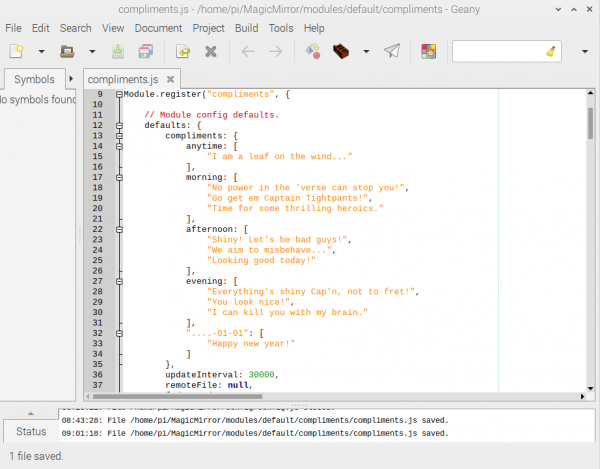Collapse the morning fold on line 17
Image resolution: width=600 pixels, height=469 pixels.
click(x=119, y=178)
